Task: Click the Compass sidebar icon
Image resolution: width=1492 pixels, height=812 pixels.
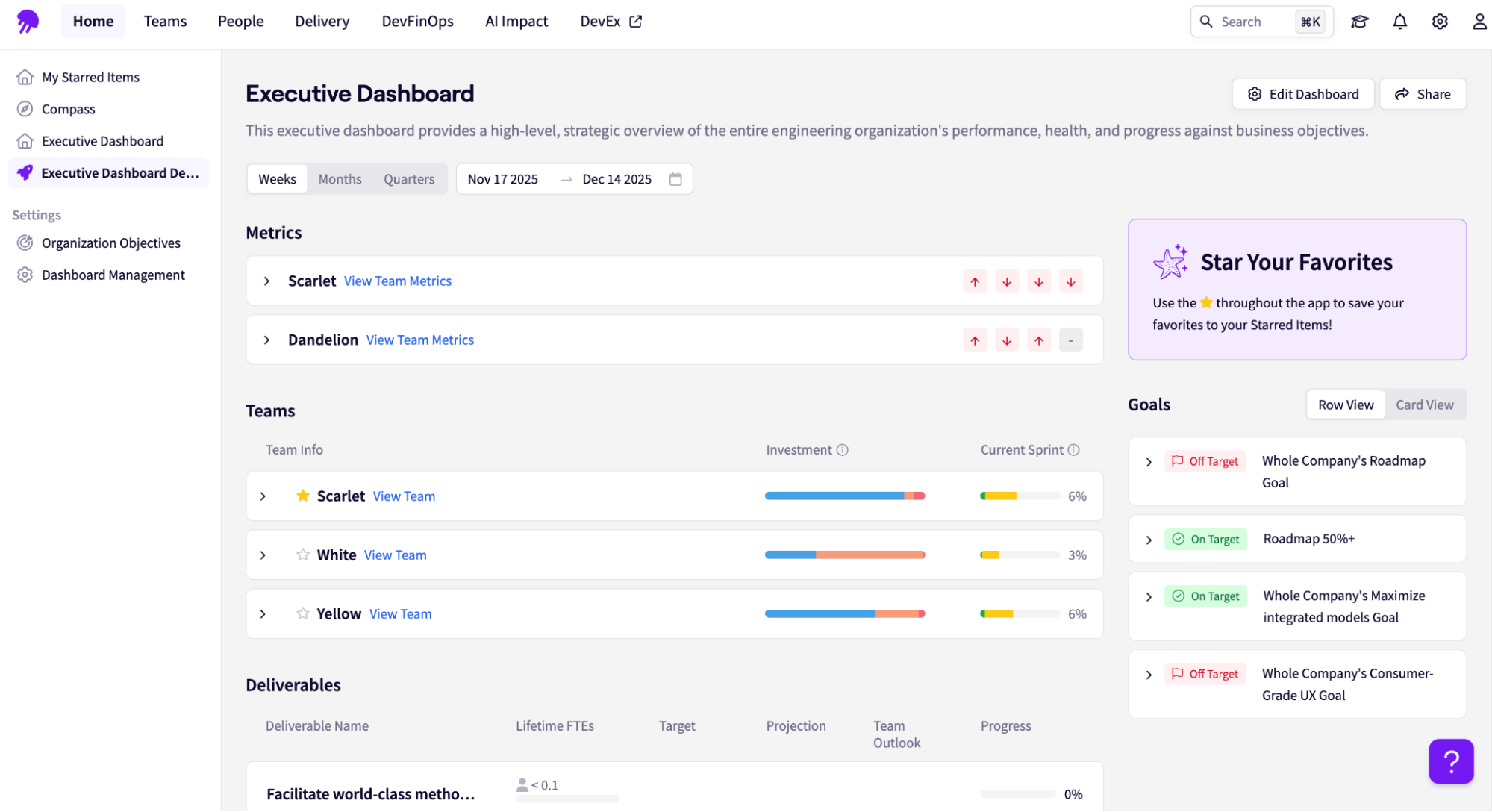Action: coord(25,109)
